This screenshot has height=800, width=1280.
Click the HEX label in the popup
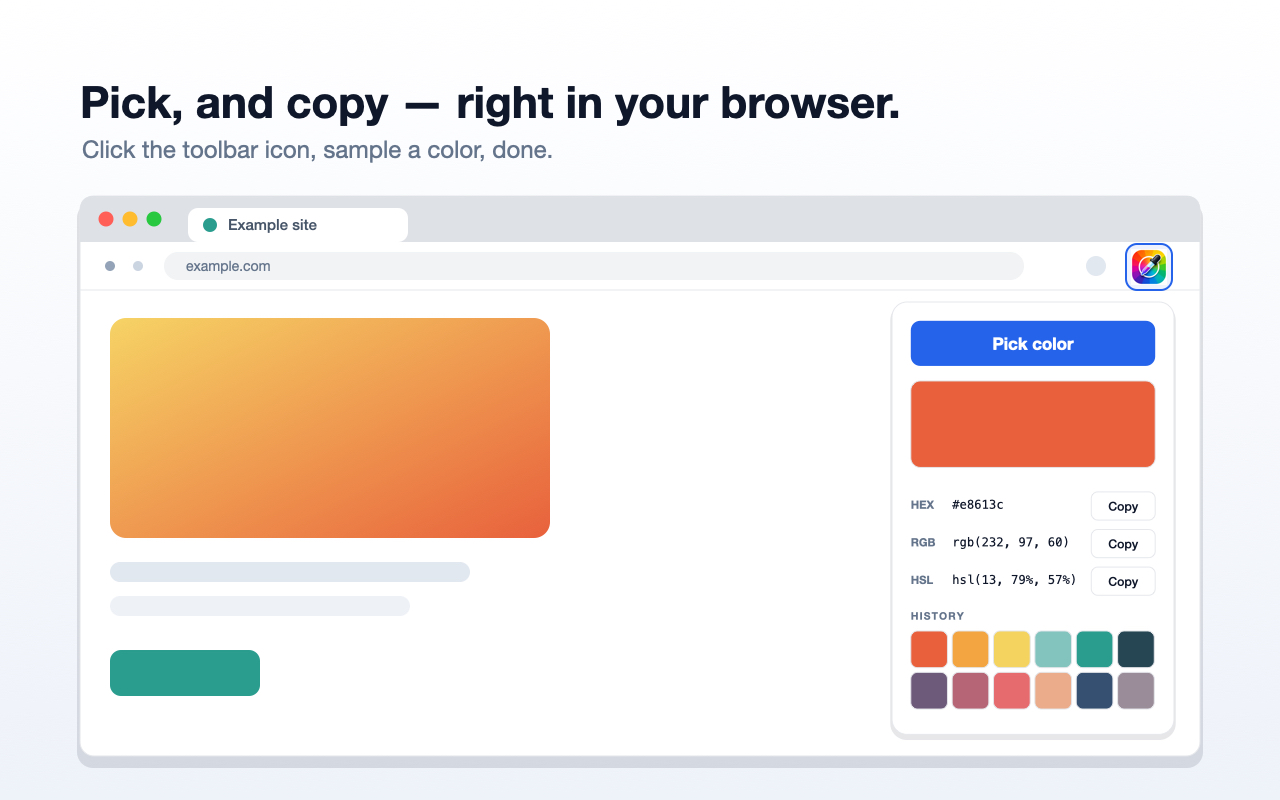tap(922, 505)
